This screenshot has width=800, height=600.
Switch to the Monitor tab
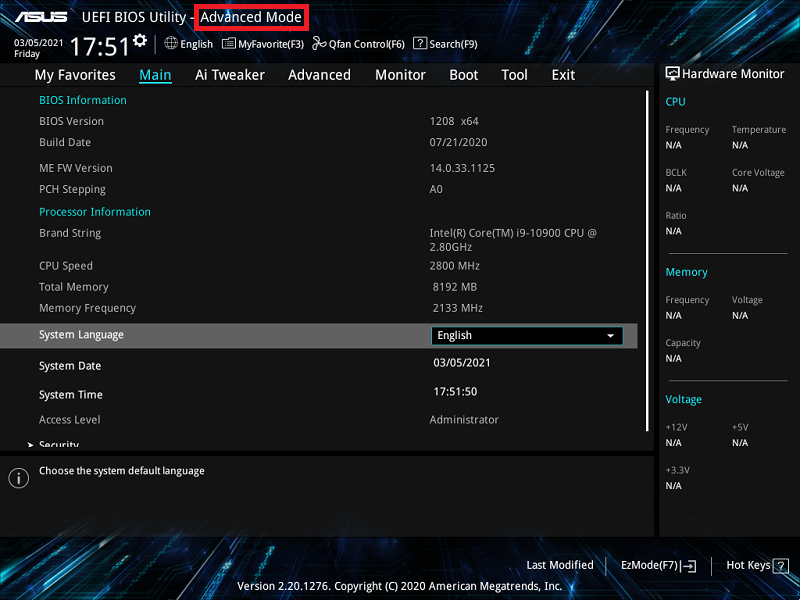click(x=400, y=75)
